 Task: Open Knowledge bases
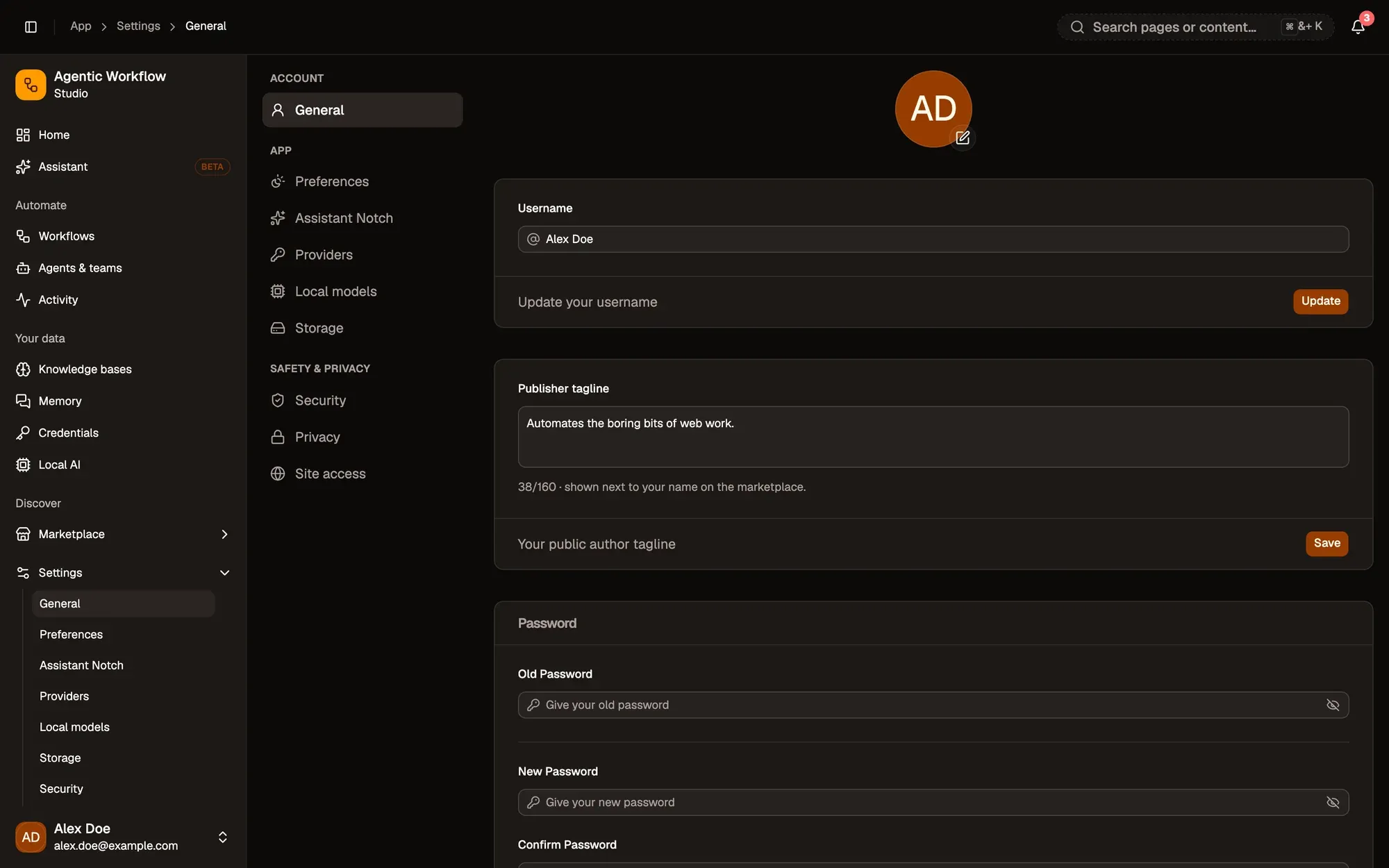pos(123,369)
